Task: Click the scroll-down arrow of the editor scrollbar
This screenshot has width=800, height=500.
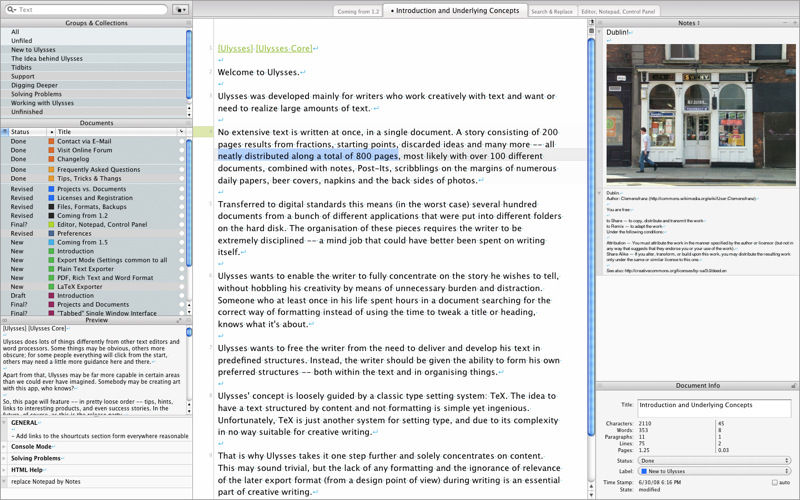Action: 591,495
